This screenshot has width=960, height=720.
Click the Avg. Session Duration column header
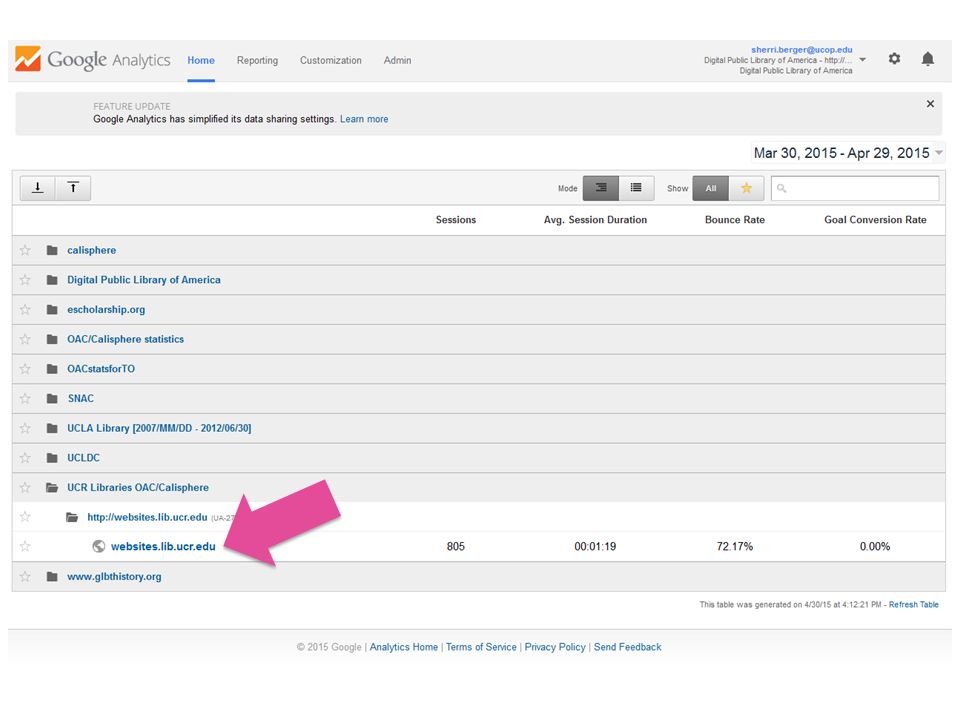(595, 220)
